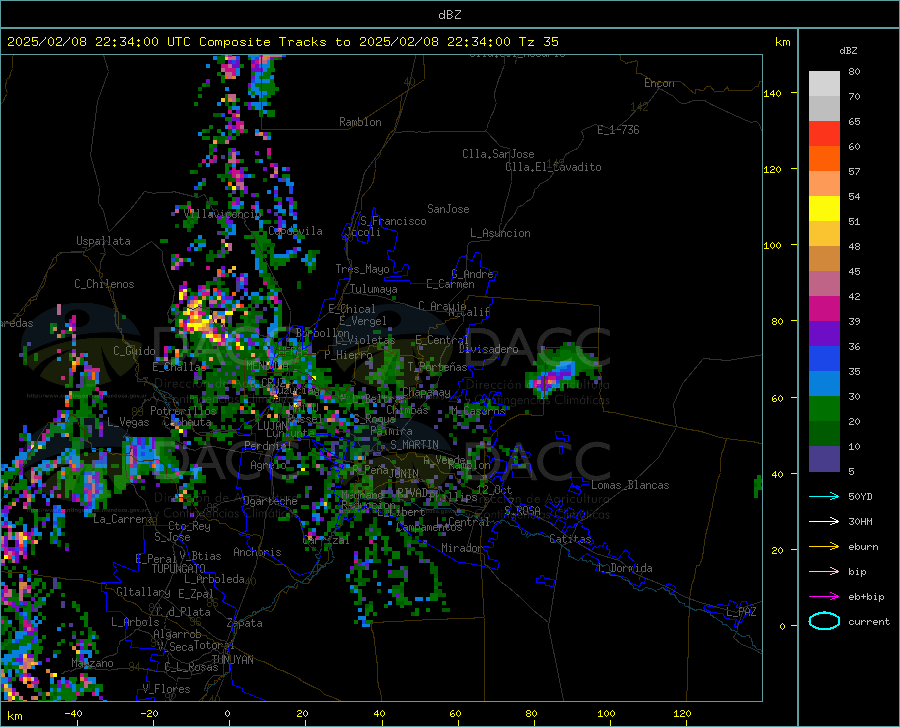
Task: Click the Ramblon label in the north
Action: tap(360, 122)
